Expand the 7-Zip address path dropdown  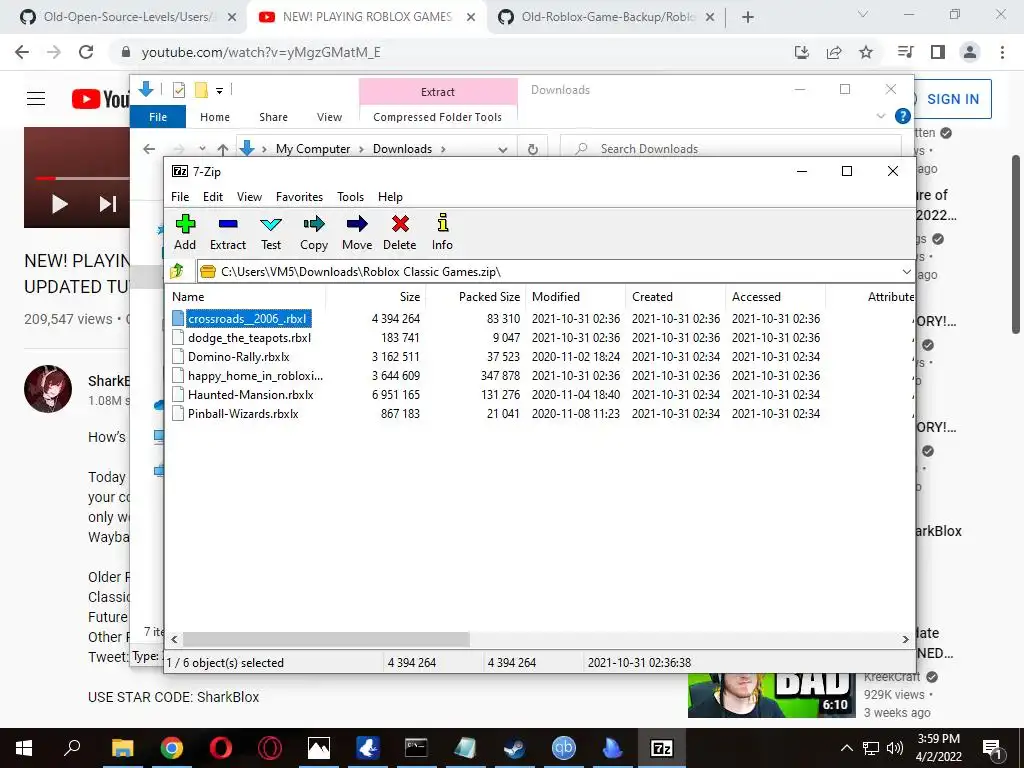[906, 272]
